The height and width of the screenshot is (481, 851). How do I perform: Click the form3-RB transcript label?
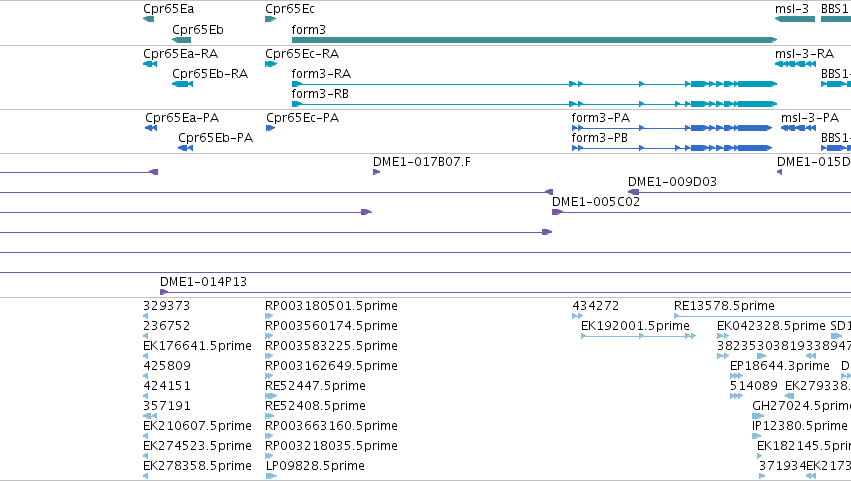tap(320, 94)
